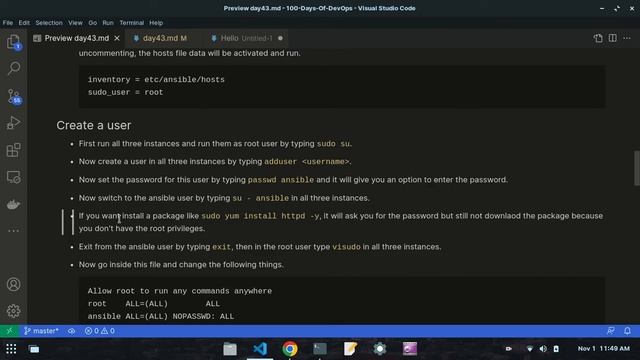This screenshot has width=640, height=360.
Task: Open the Selection menu
Action: [x=49, y=23]
